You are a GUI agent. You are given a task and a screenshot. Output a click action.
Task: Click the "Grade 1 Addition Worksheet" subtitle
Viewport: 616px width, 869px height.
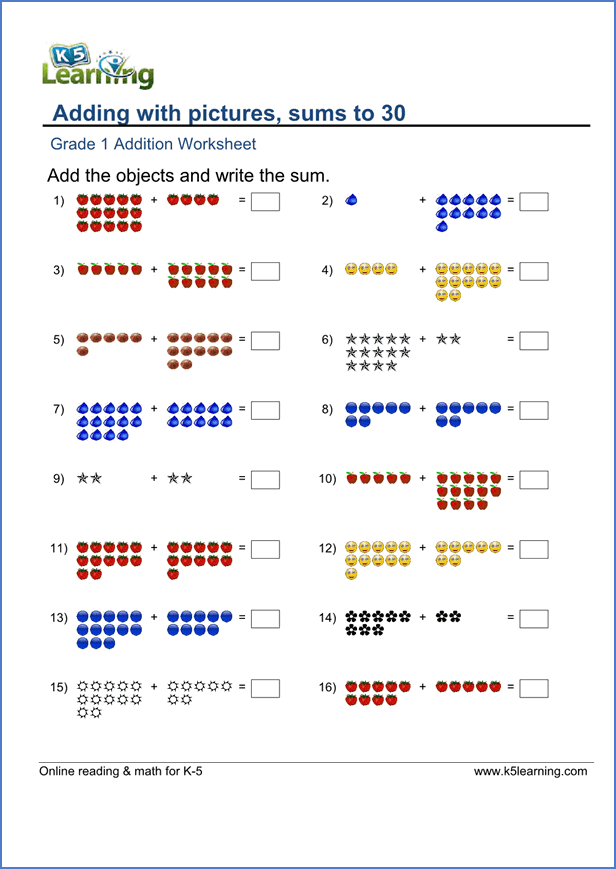[153, 145]
